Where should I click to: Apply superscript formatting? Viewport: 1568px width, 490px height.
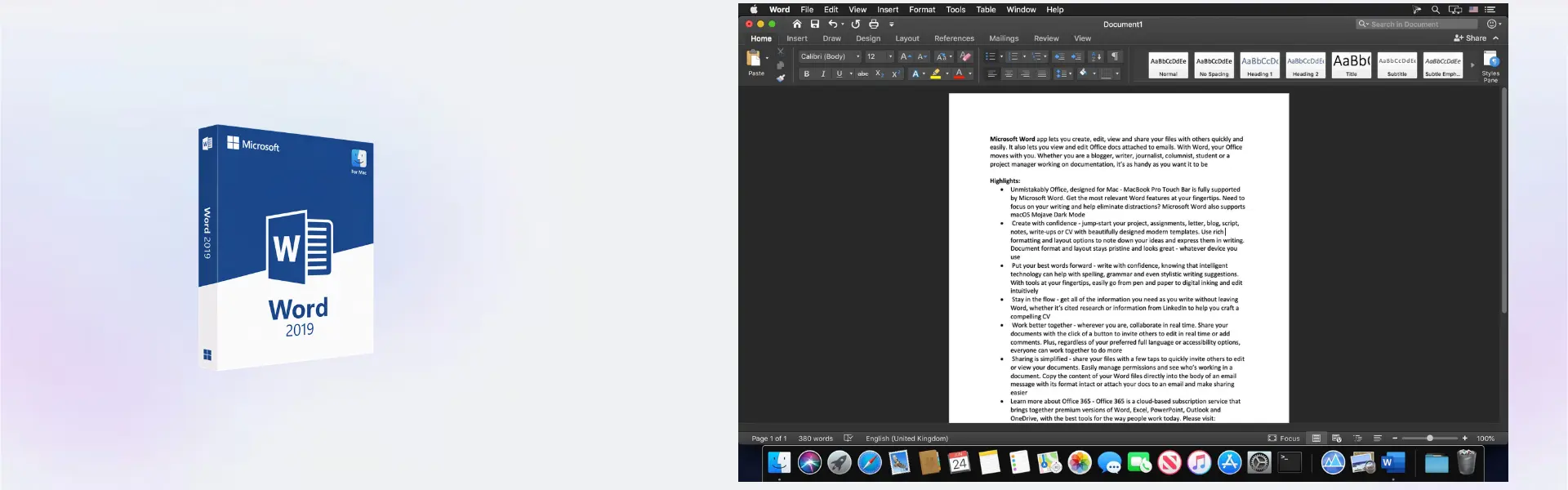896,73
